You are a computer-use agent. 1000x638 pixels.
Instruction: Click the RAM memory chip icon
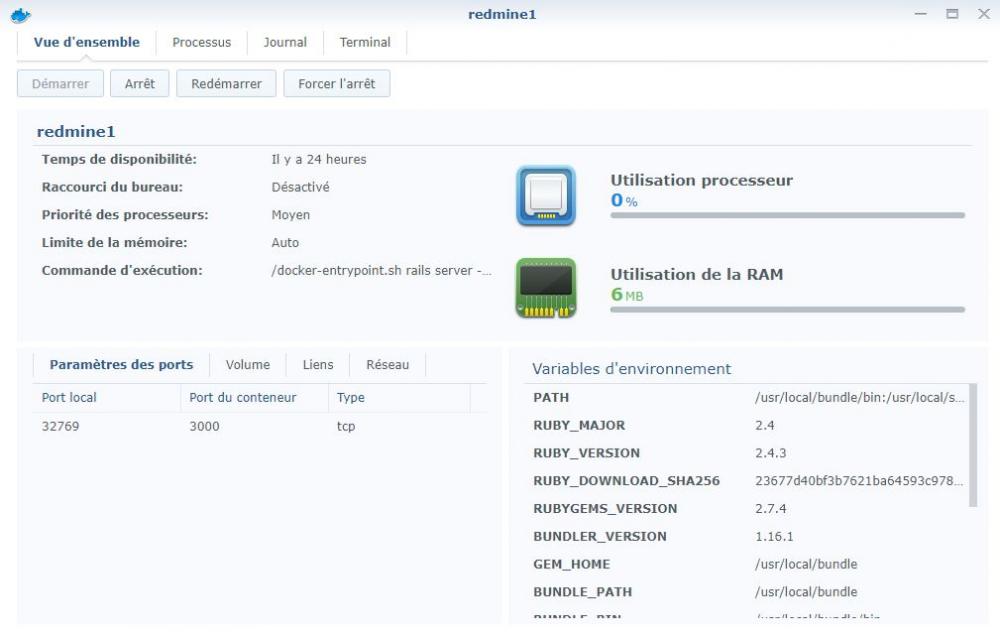[545, 288]
